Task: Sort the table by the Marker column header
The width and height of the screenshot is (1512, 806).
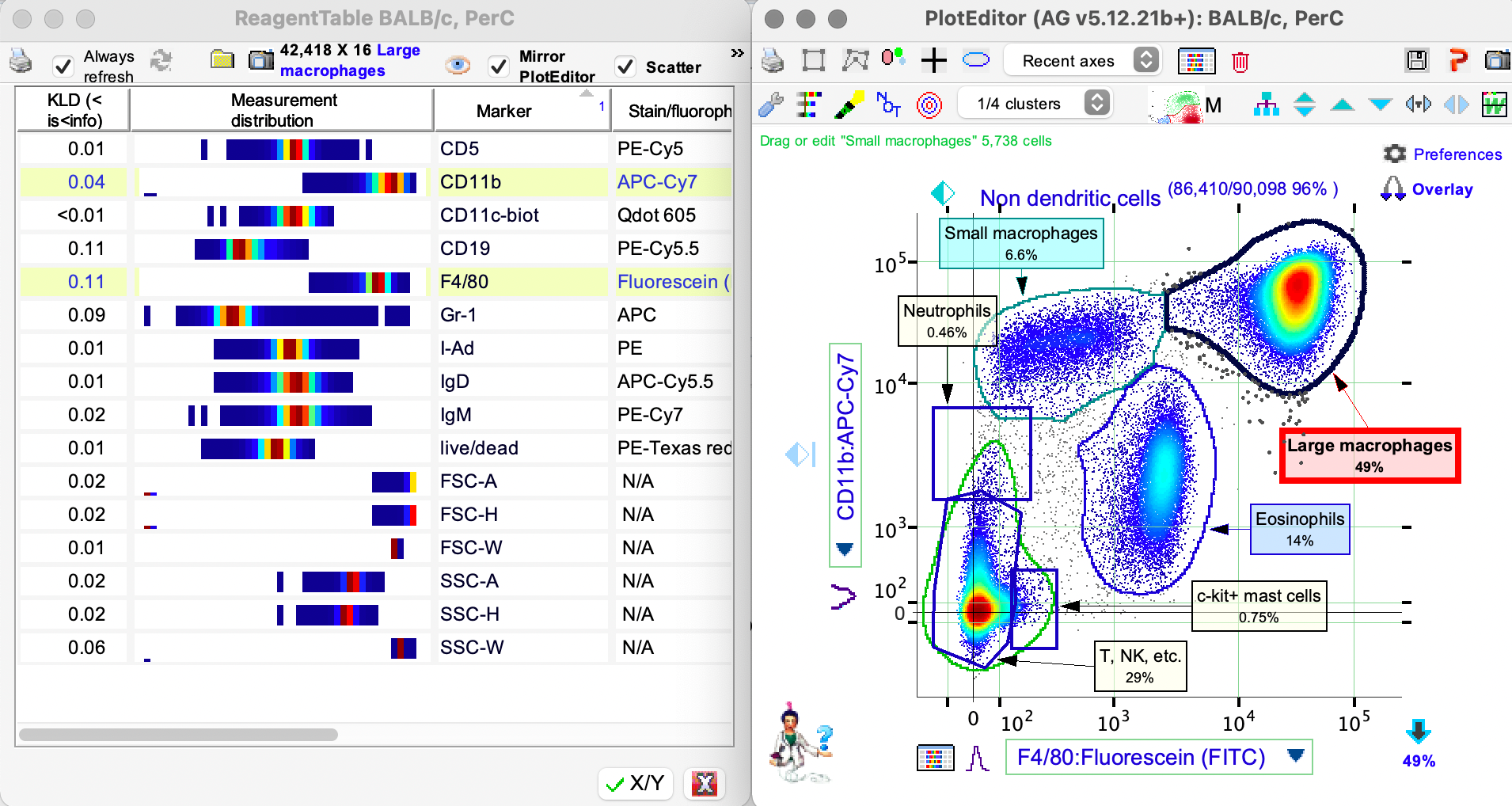Action: coord(504,111)
